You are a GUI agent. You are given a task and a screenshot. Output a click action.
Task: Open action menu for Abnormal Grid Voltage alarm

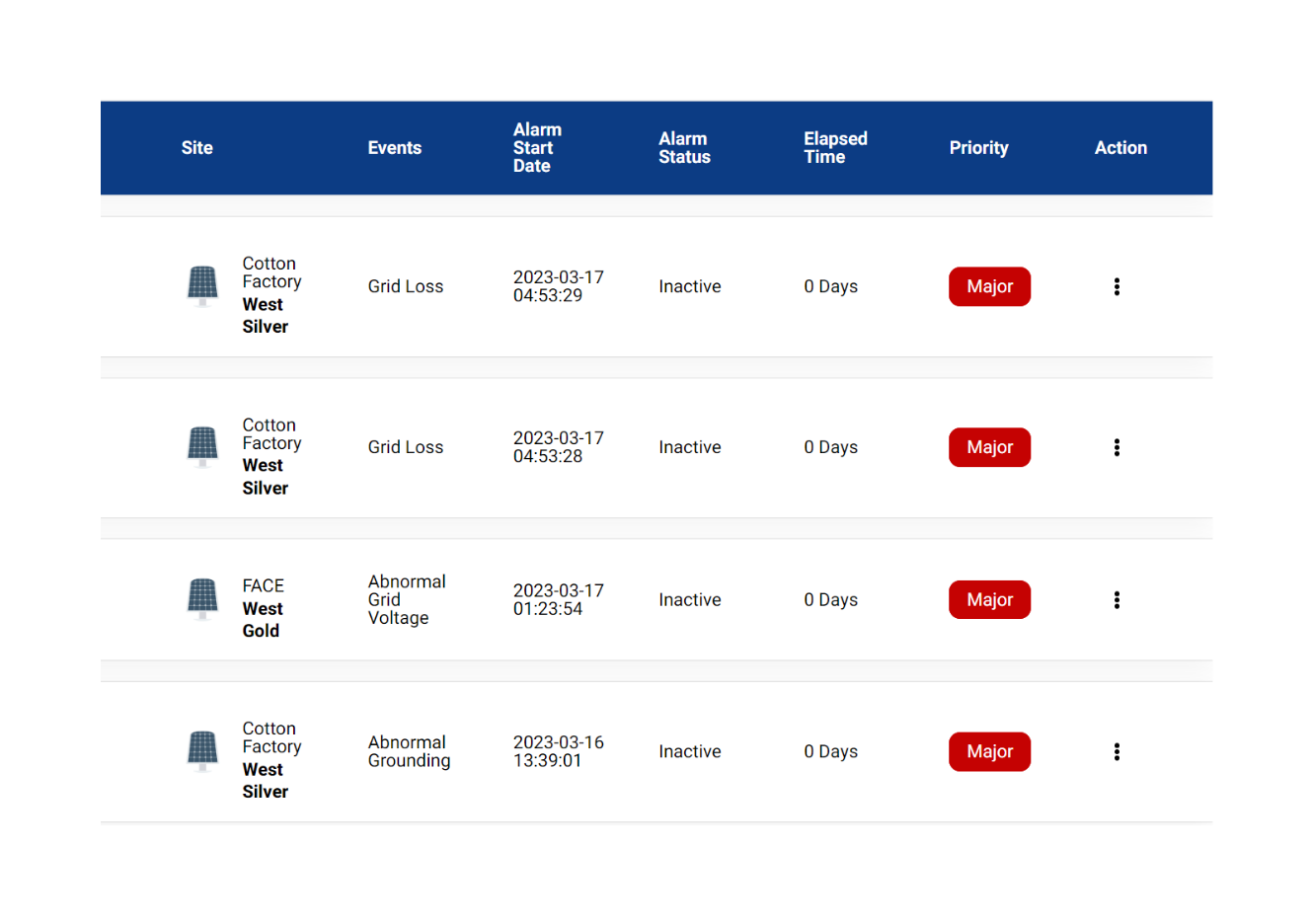pyautogui.click(x=1117, y=599)
